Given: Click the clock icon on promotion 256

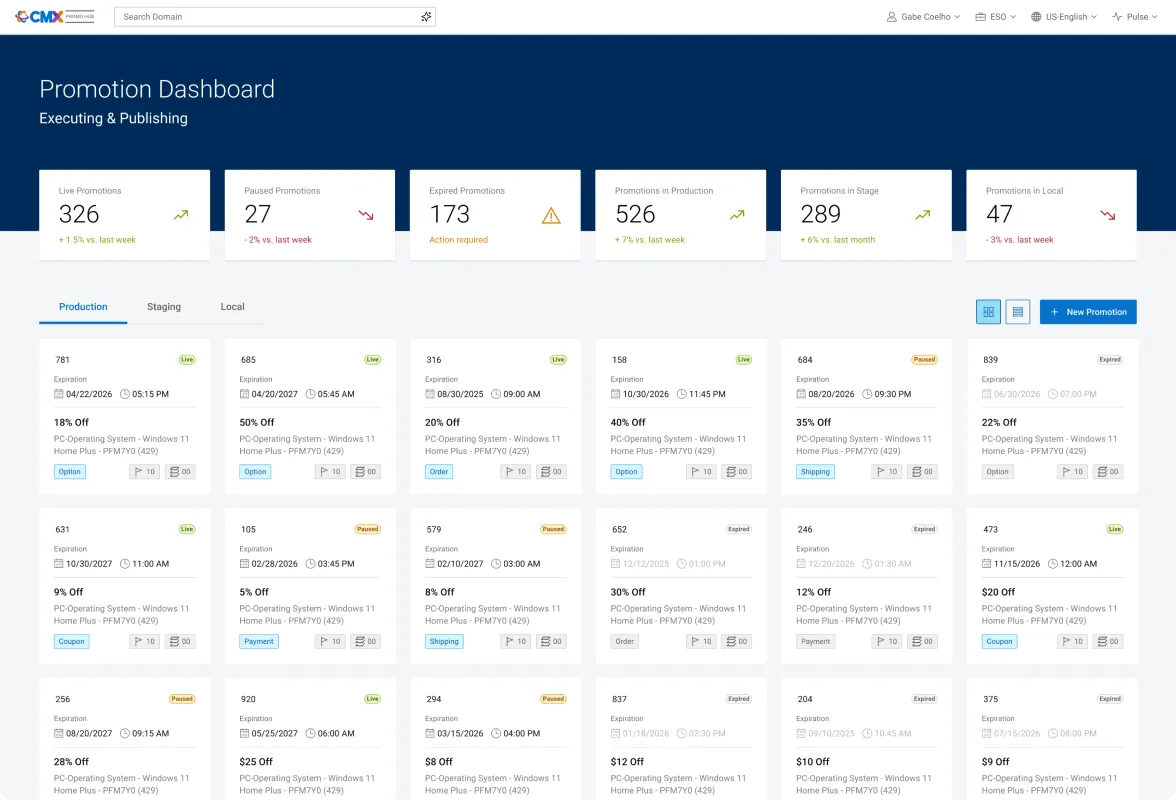Looking at the screenshot, I should coord(125,733).
